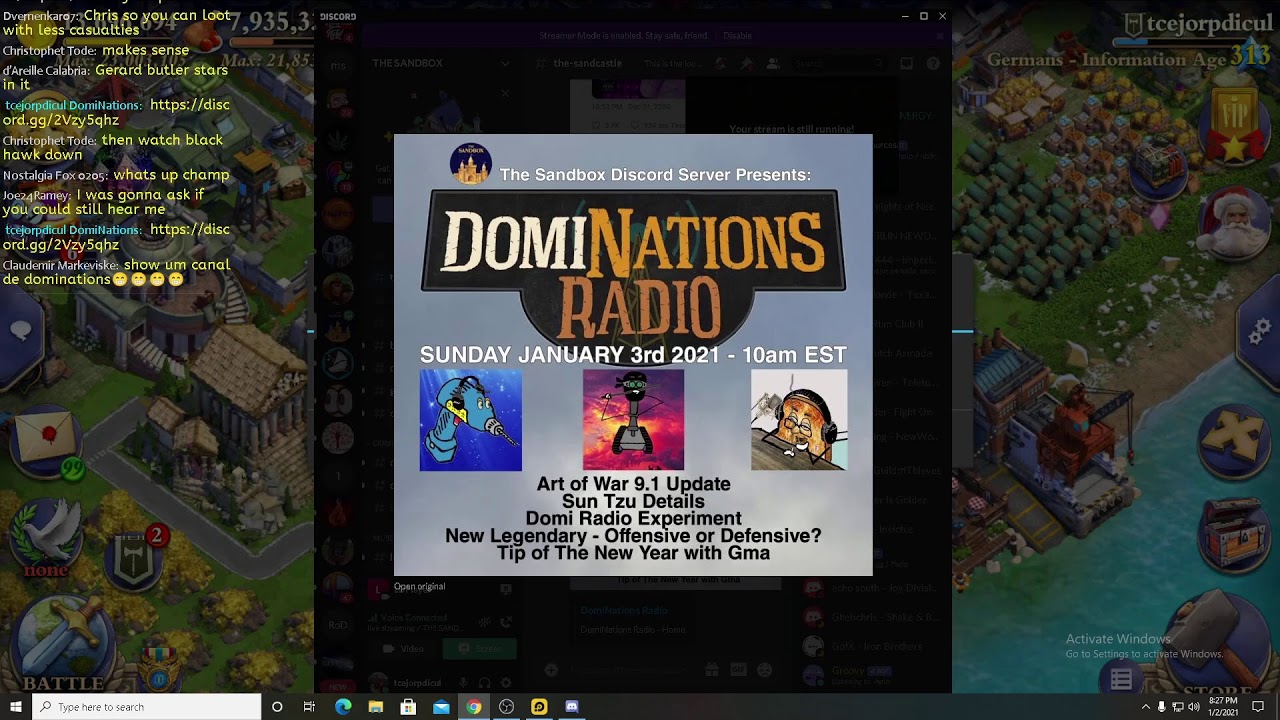Open pinned messages in Discord header
This screenshot has height=720, width=1280.
[746, 63]
